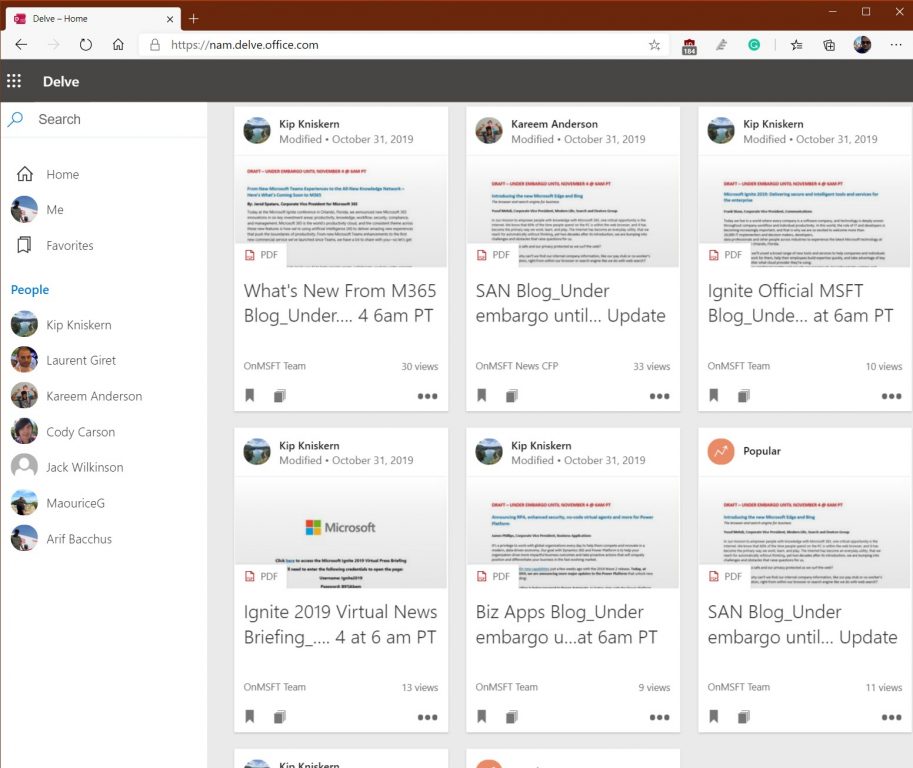Open the Popular SAN Blog document thumbnail
Image resolution: width=913 pixels, height=768 pixels.
pos(805,533)
